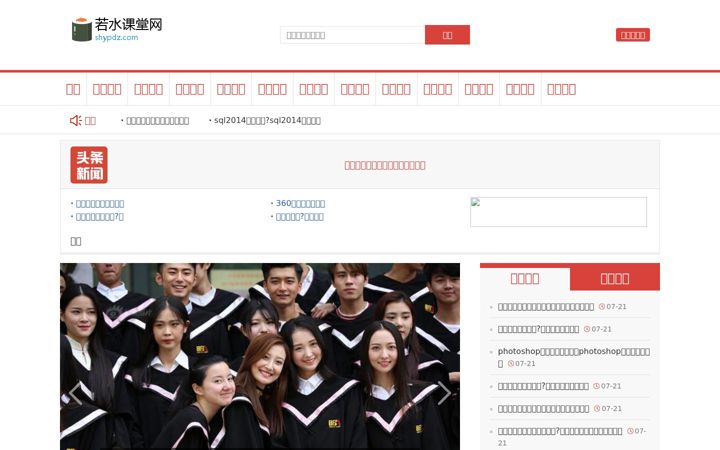Click the 若水课堂网 site logo
This screenshot has height=450, width=720.
(x=117, y=29)
